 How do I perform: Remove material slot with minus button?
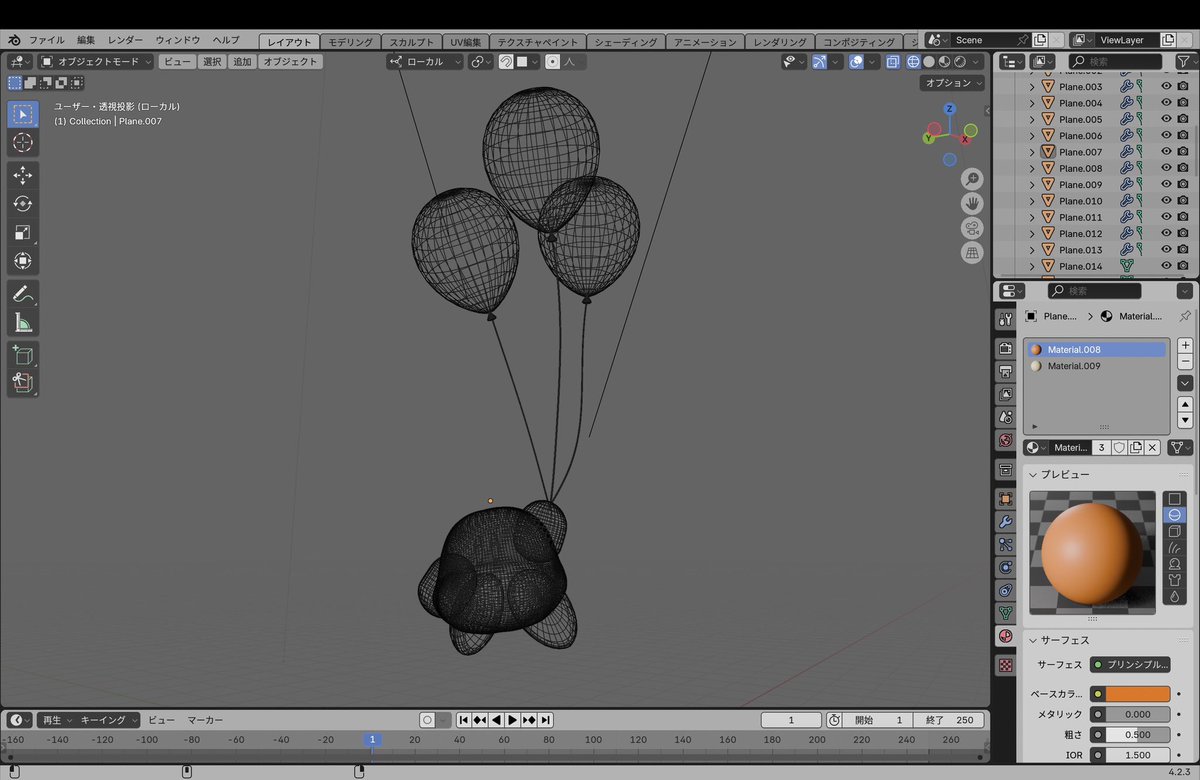(1185, 361)
